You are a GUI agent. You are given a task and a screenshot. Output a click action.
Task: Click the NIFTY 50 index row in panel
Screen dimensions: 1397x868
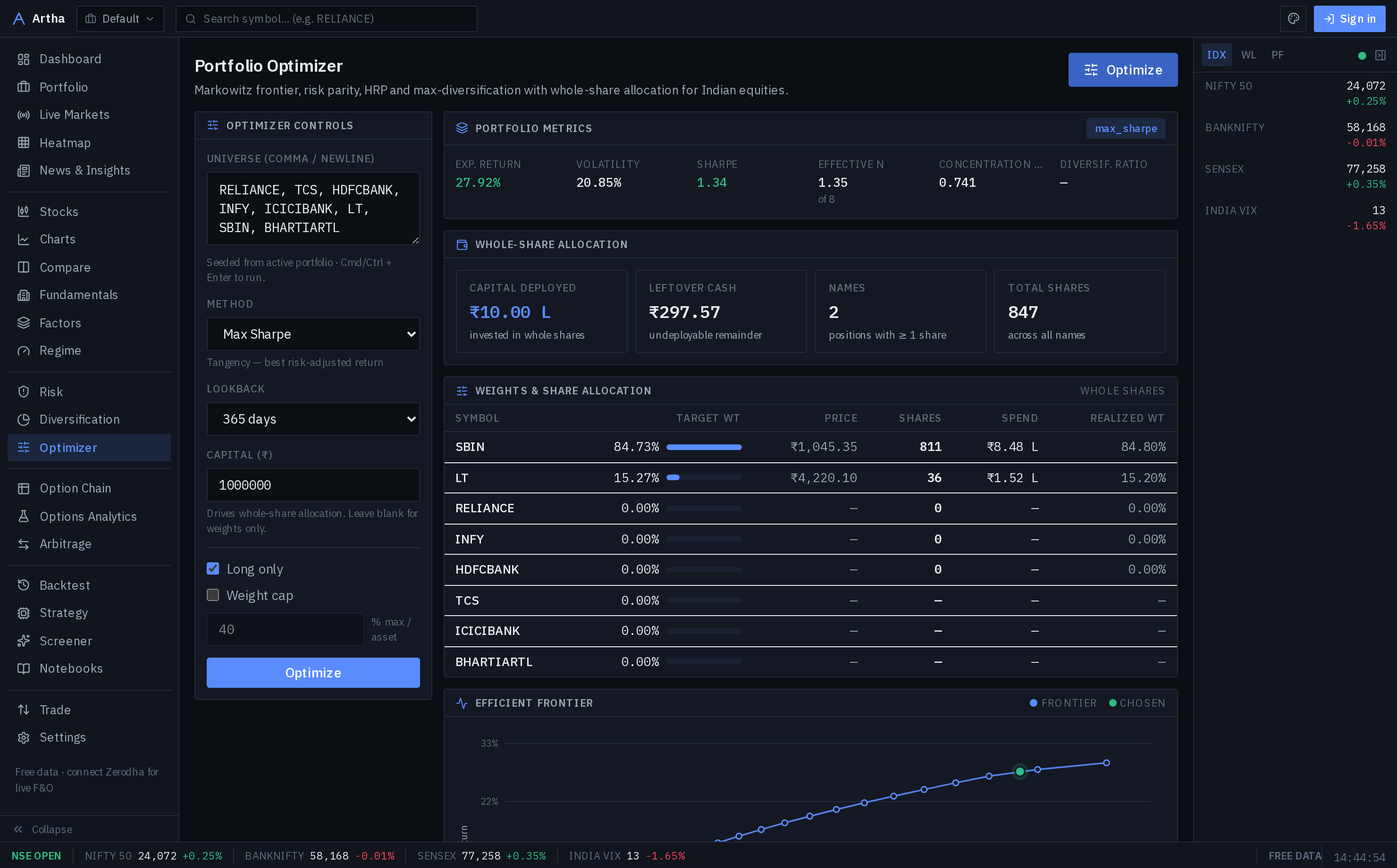coord(1295,93)
